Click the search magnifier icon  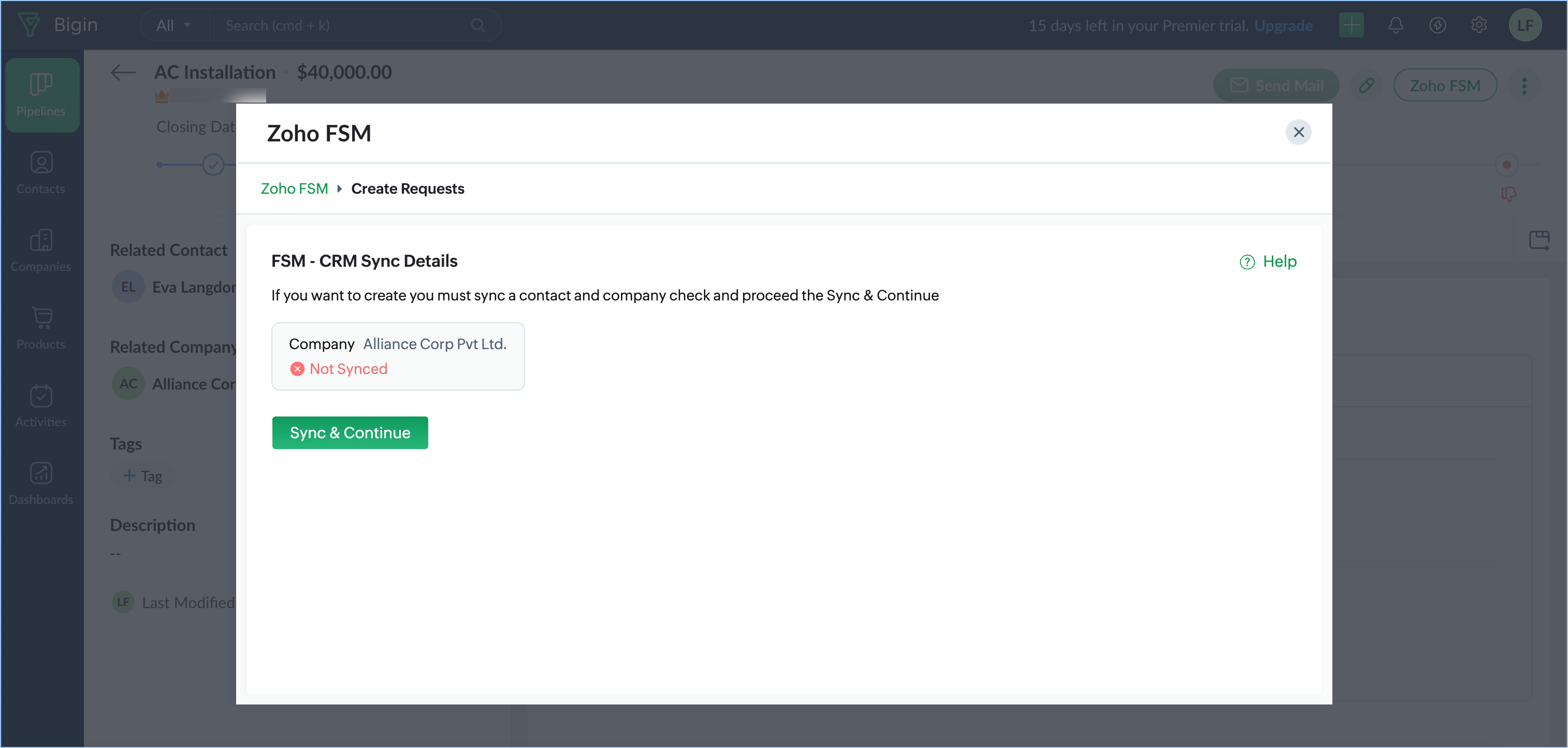478,25
